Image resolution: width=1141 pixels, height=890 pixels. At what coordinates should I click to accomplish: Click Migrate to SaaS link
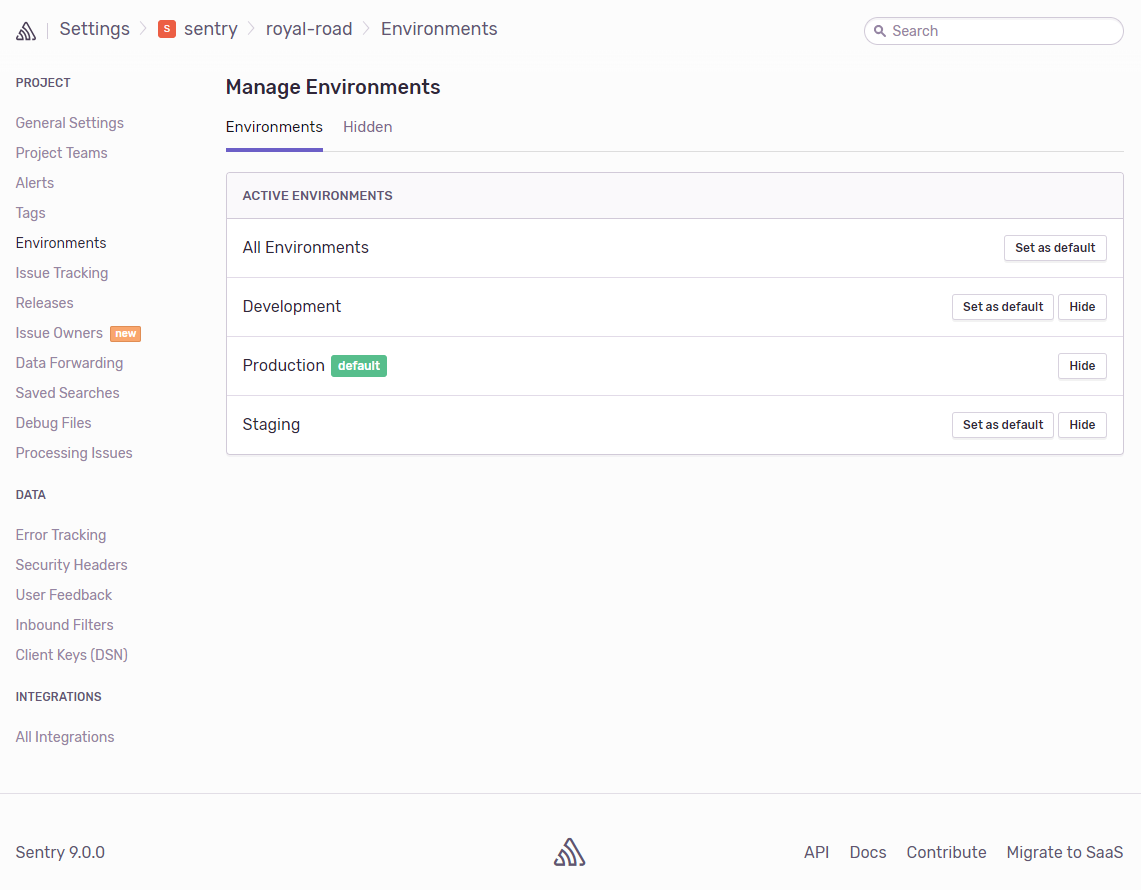[1065, 852]
